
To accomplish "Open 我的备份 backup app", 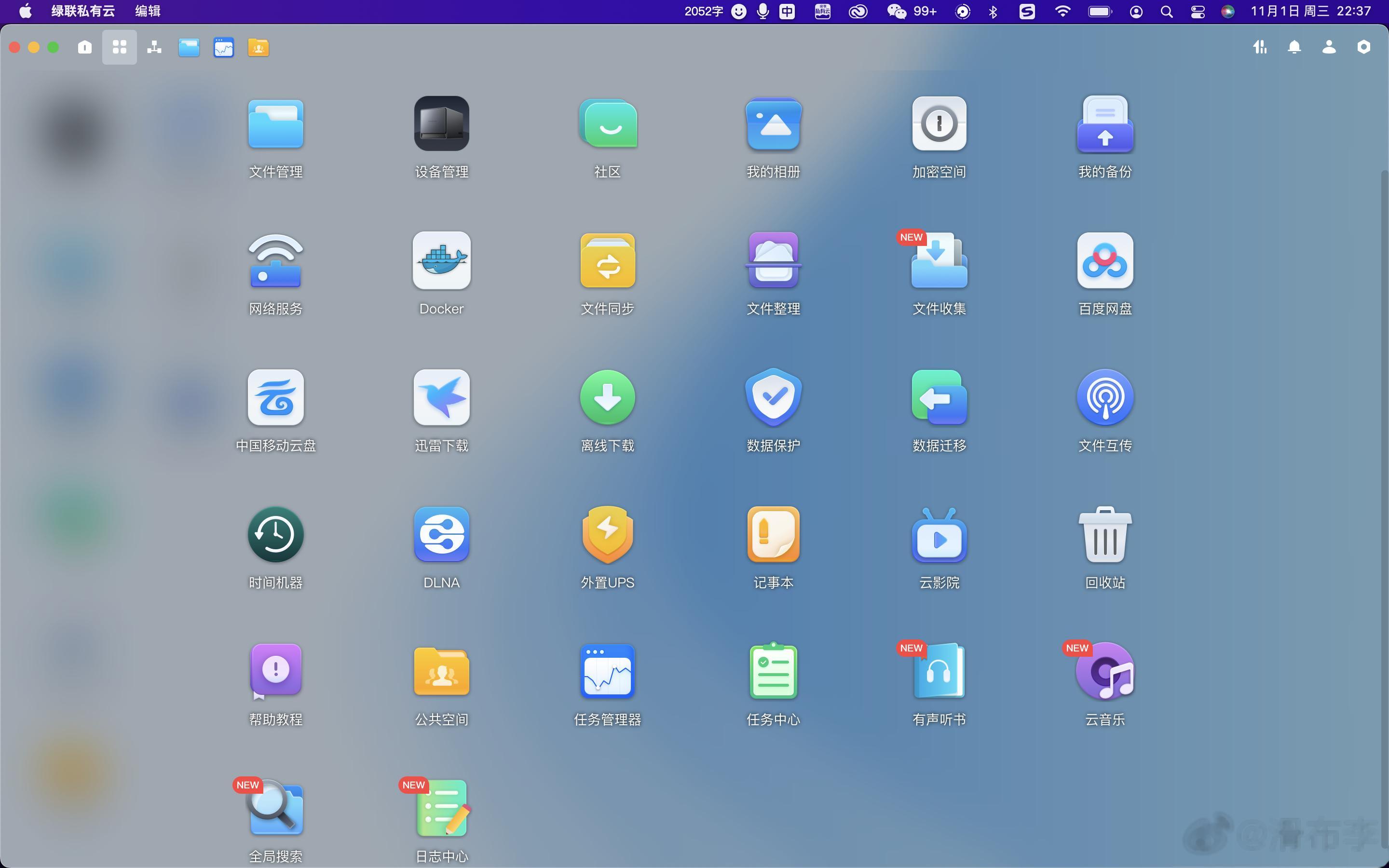I will (x=1105, y=124).
